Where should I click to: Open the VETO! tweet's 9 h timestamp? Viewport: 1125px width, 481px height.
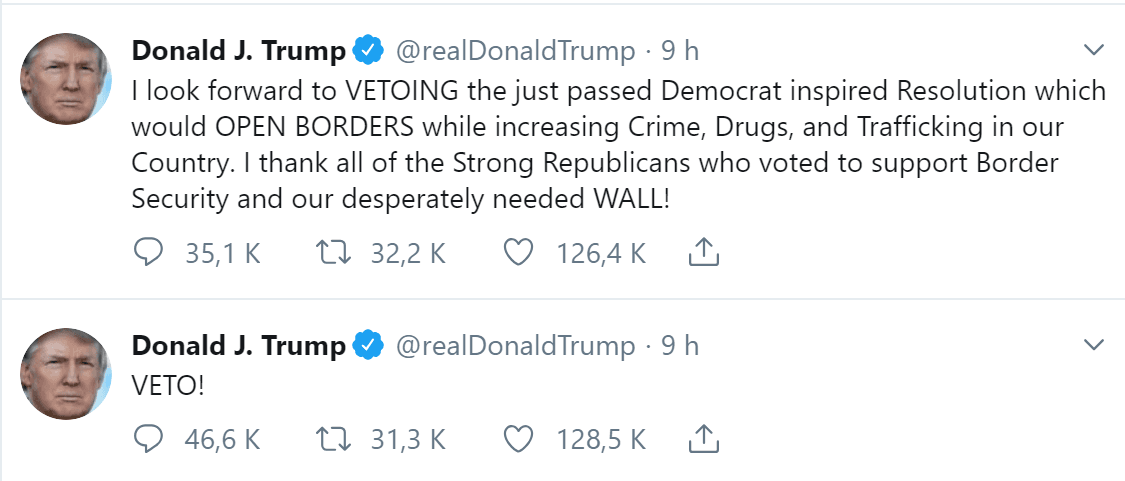680,347
